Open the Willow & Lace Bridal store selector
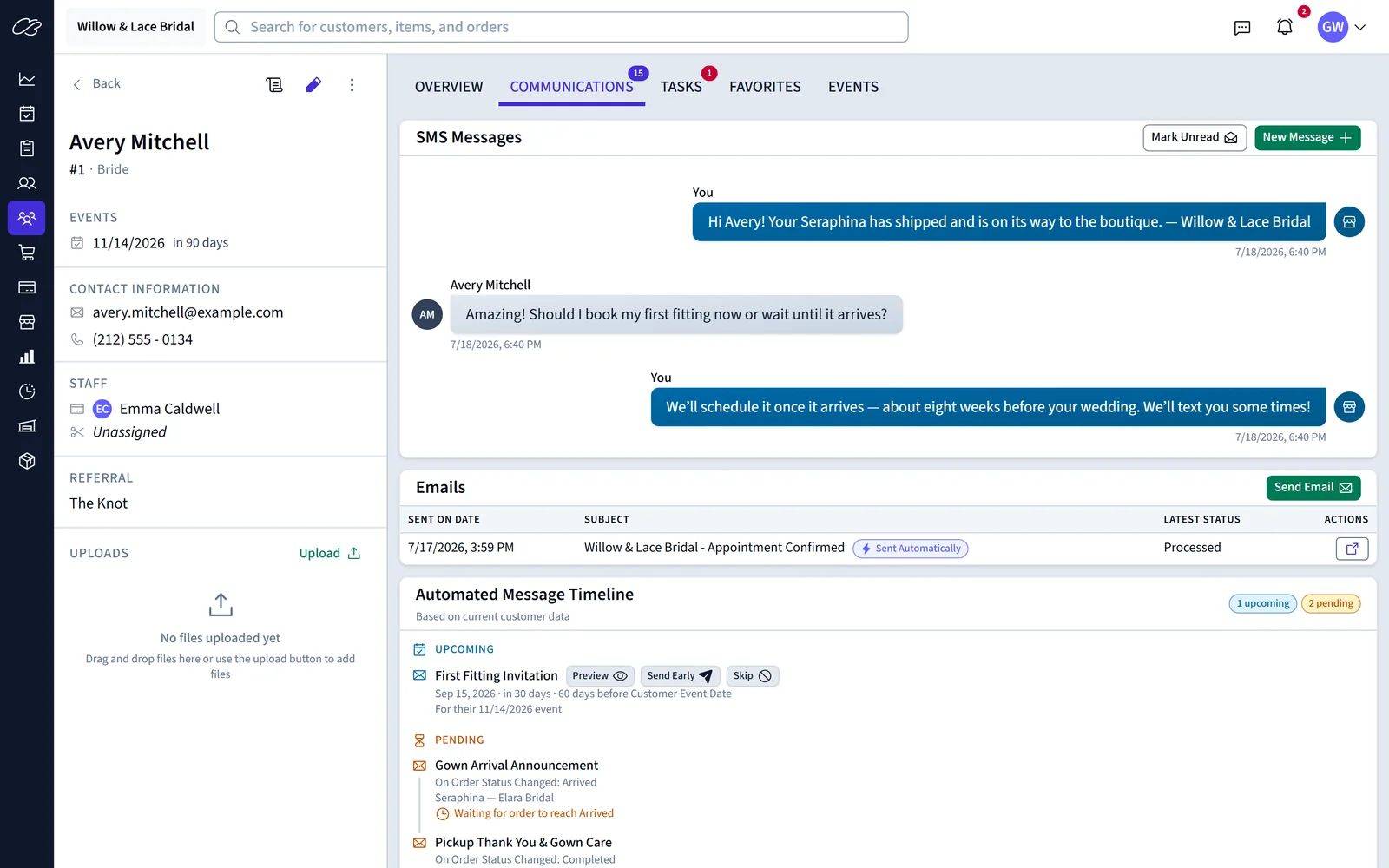 click(135, 27)
